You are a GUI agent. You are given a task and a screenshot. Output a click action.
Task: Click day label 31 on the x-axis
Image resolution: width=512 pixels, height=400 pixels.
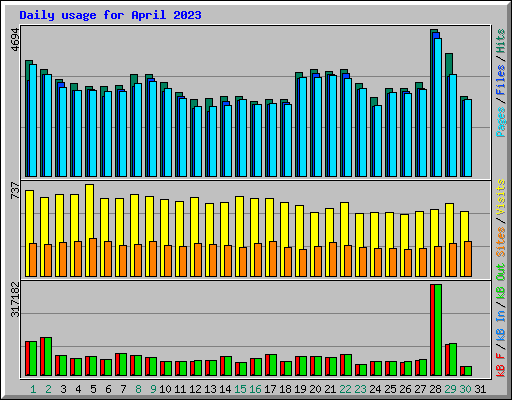click(x=480, y=389)
